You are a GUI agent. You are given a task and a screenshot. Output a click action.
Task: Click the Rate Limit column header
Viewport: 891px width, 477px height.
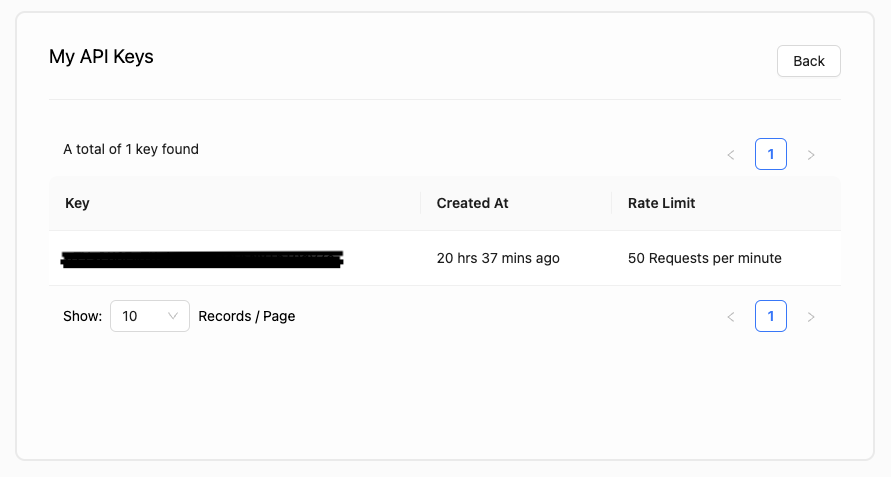(661, 203)
